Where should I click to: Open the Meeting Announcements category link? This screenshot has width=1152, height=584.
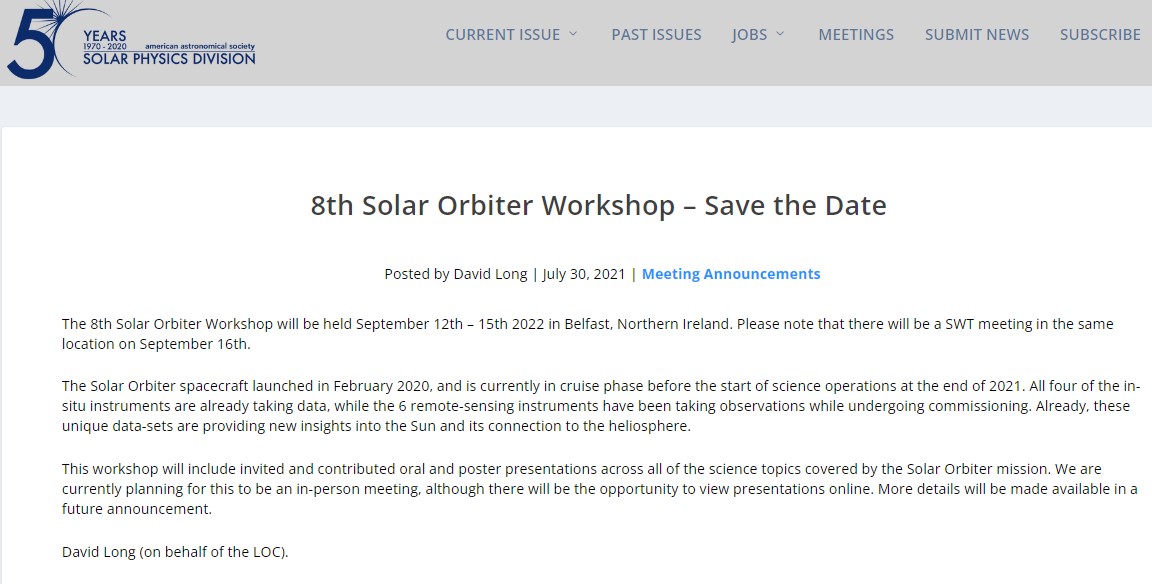pos(731,274)
